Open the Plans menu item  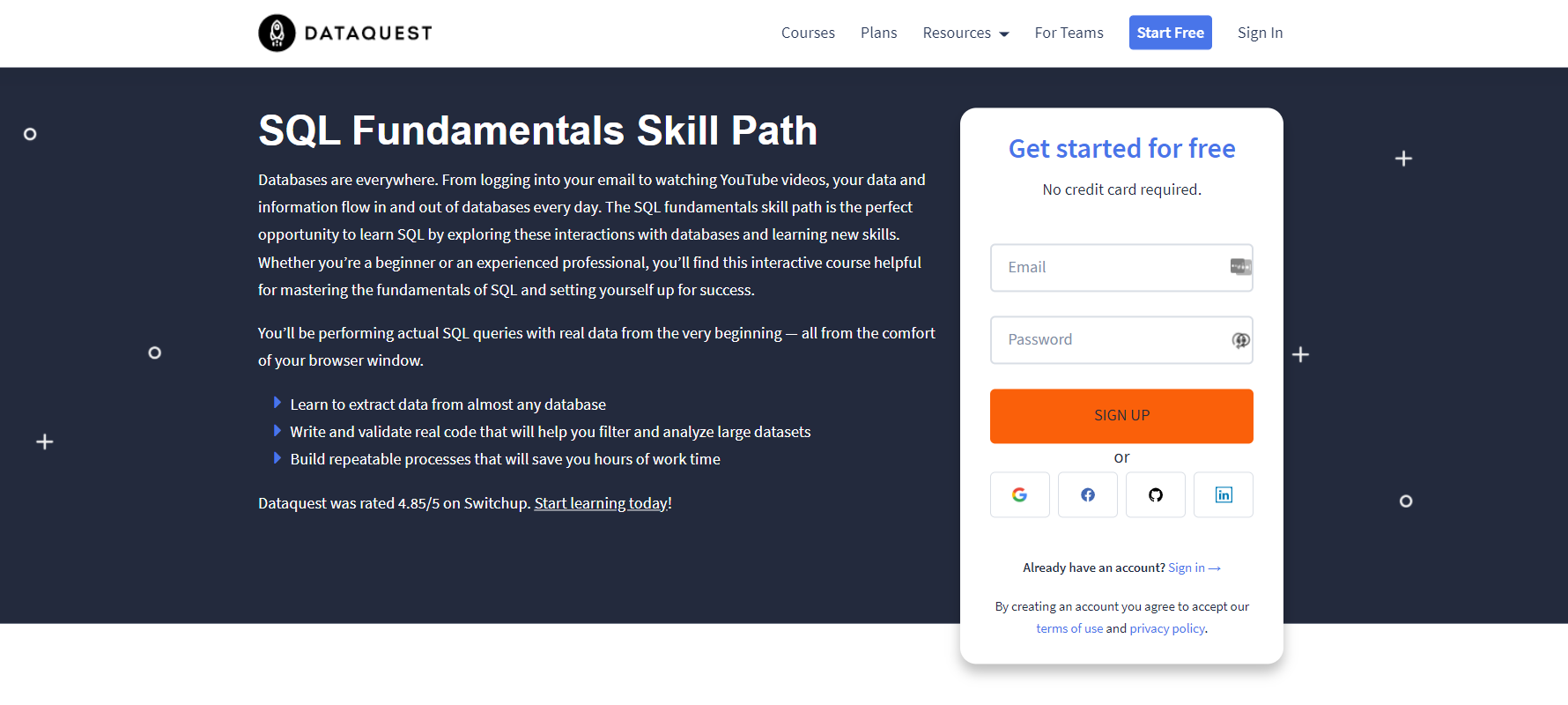[878, 33]
